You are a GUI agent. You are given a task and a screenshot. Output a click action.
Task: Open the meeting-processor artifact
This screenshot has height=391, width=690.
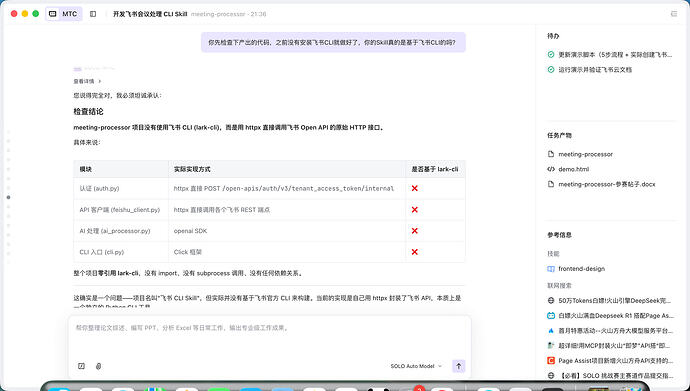[x=585, y=154]
